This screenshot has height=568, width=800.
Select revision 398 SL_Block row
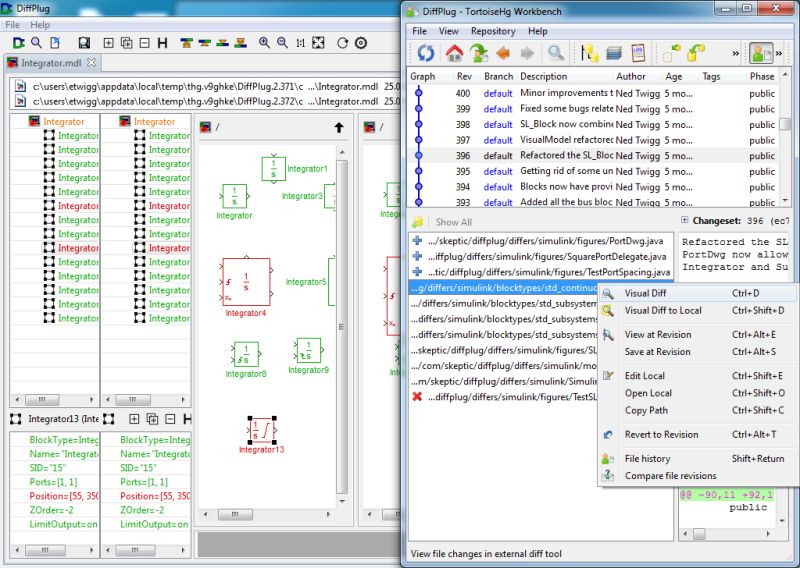click(593, 125)
